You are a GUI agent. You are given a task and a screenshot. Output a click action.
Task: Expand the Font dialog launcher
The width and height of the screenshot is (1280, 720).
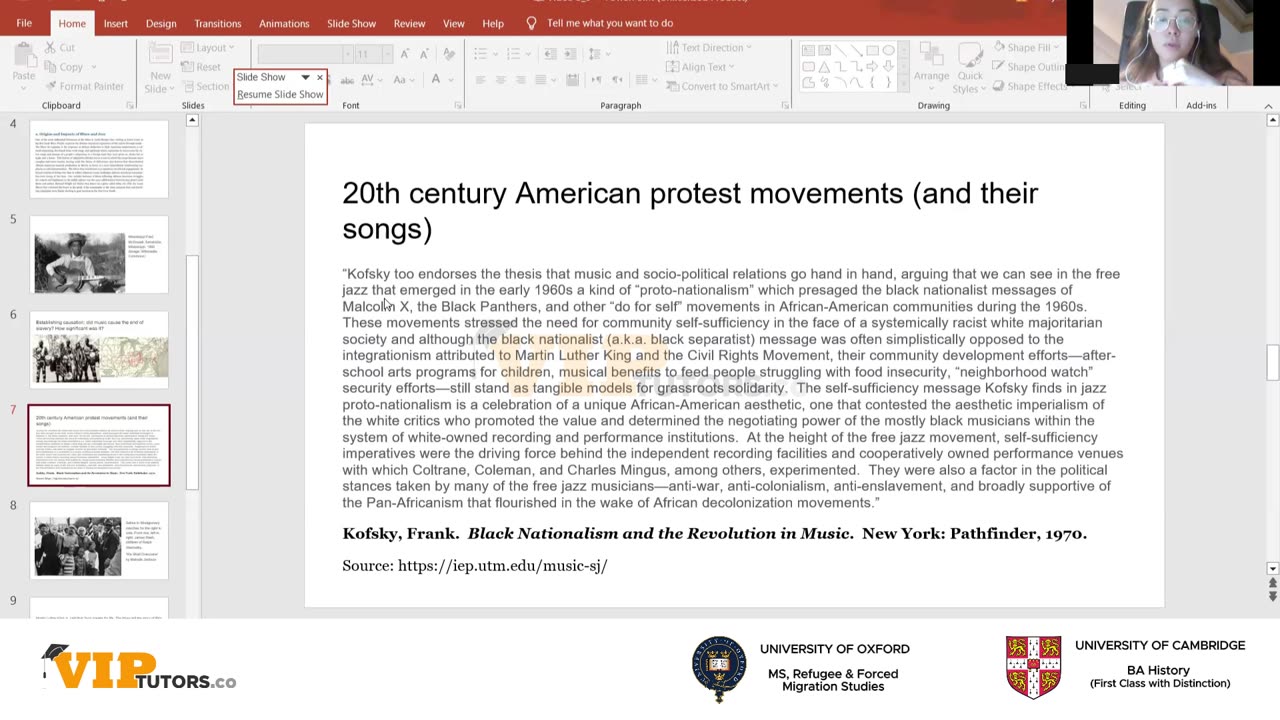pyautogui.click(x=458, y=105)
